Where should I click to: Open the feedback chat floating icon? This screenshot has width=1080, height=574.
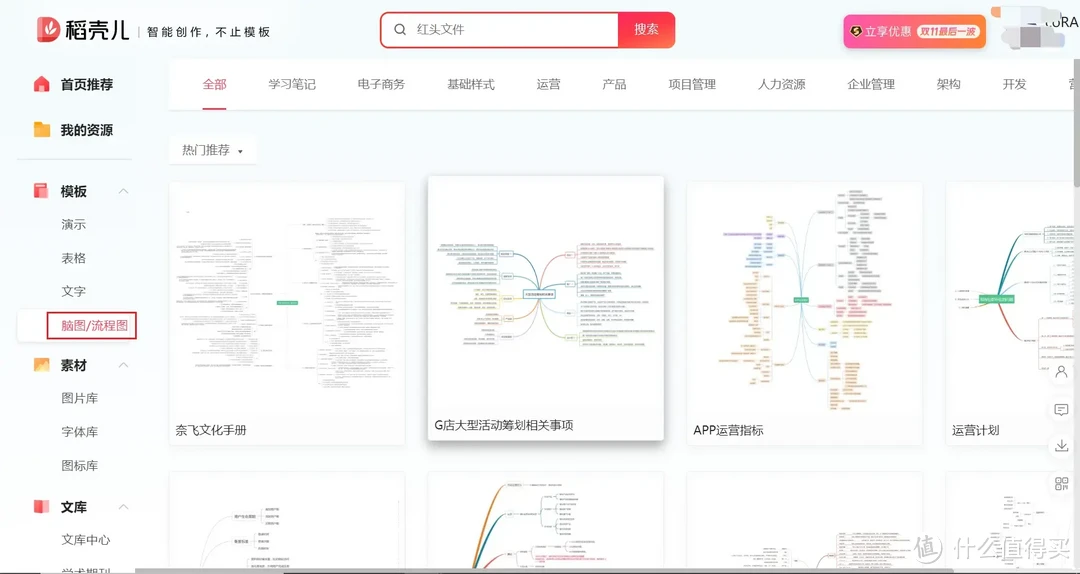1061,410
